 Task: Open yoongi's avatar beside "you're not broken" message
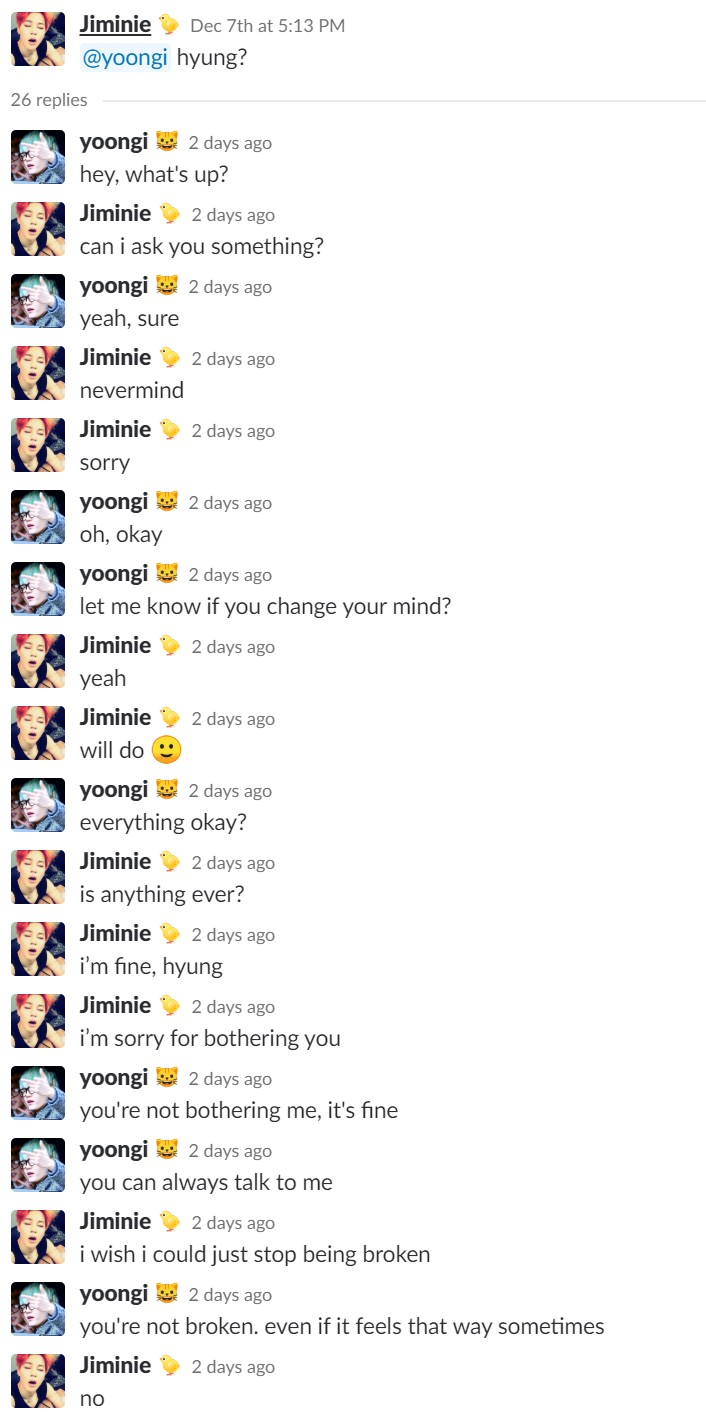pyautogui.click(x=38, y=1309)
